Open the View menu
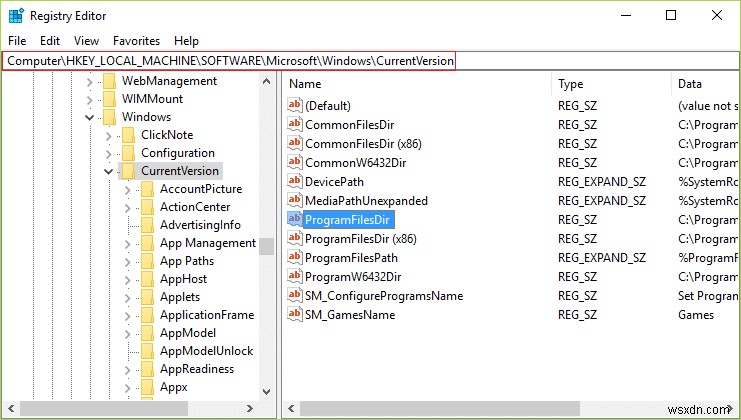The width and height of the screenshot is (741, 420). (86, 41)
